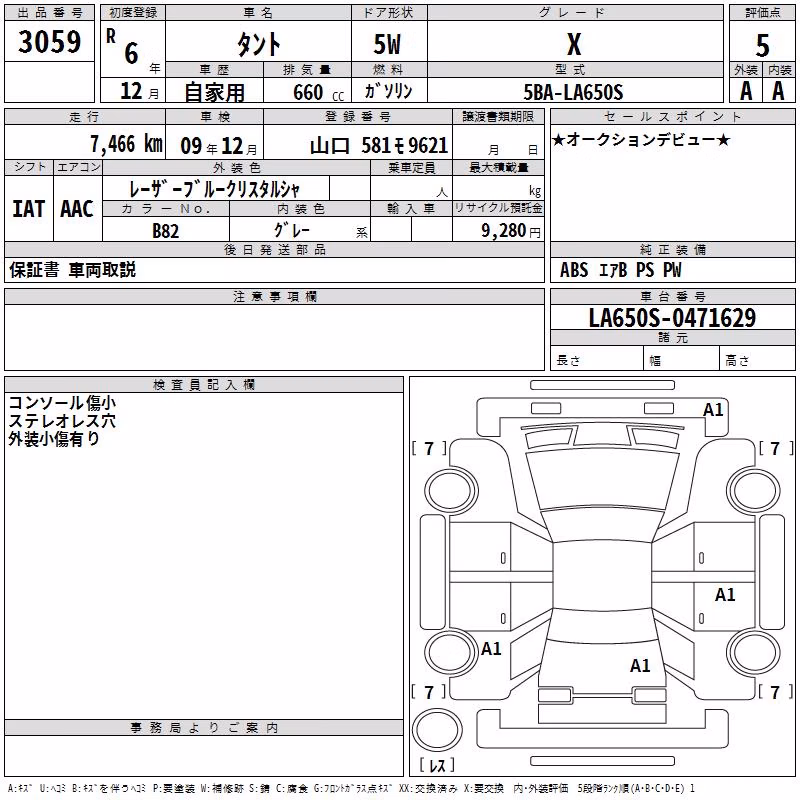
Task: Select the fuel type ガソリン
Action: pyautogui.click(x=388, y=91)
